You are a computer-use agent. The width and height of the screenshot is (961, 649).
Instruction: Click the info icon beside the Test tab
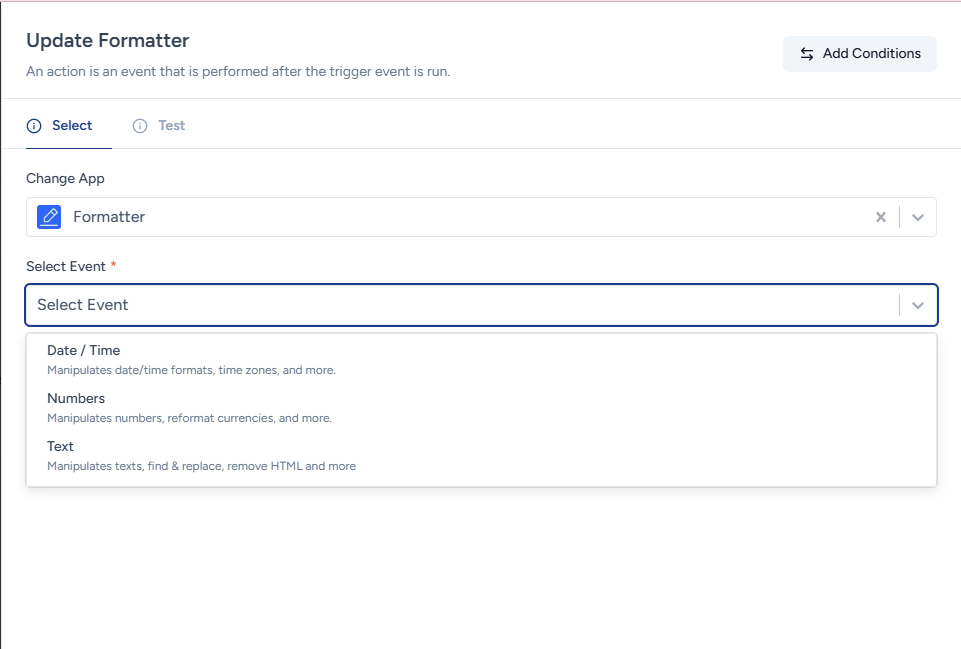pos(140,126)
